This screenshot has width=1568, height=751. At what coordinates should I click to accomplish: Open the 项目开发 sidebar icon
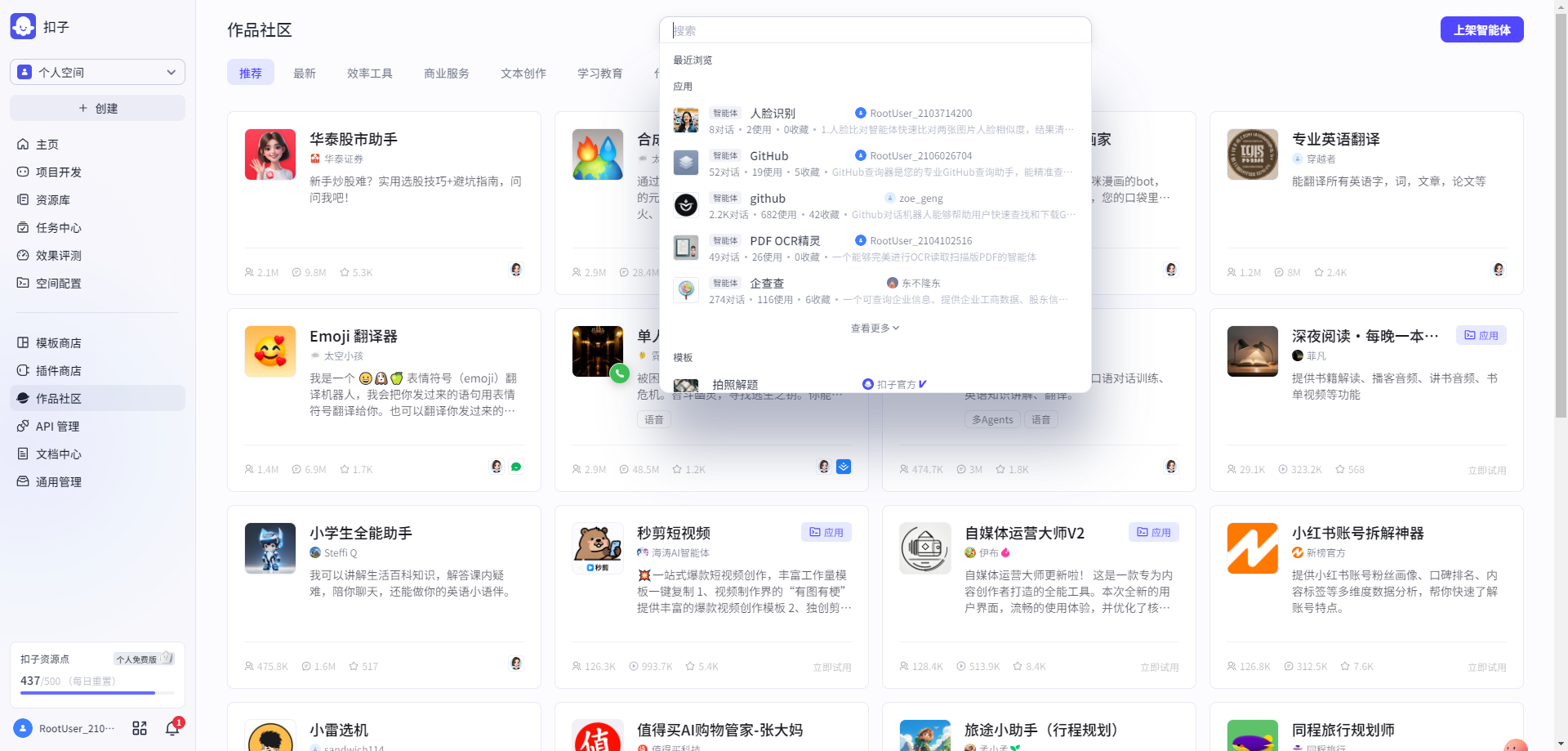pyautogui.click(x=23, y=172)
